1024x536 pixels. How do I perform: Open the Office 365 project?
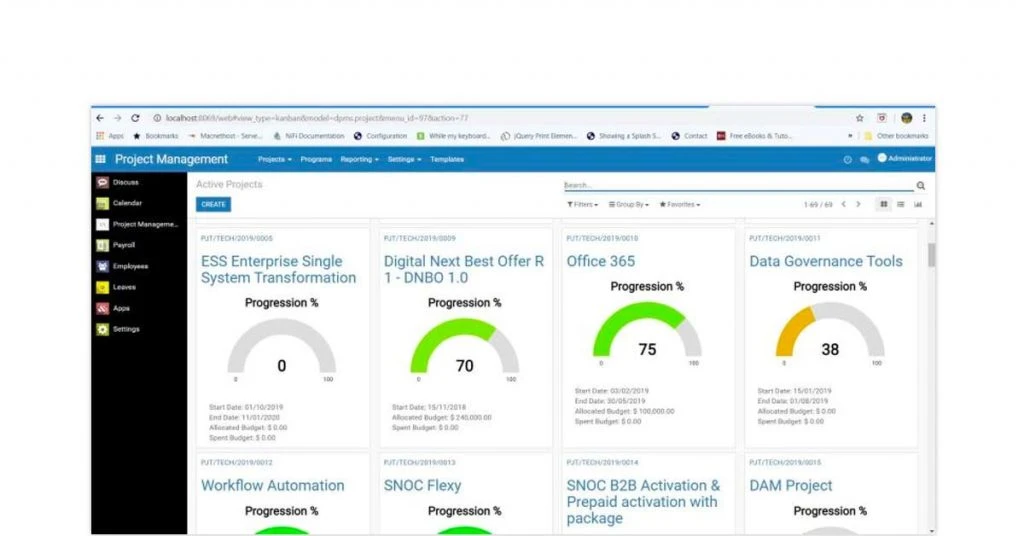pyautogui.click(x=600, y=261)
